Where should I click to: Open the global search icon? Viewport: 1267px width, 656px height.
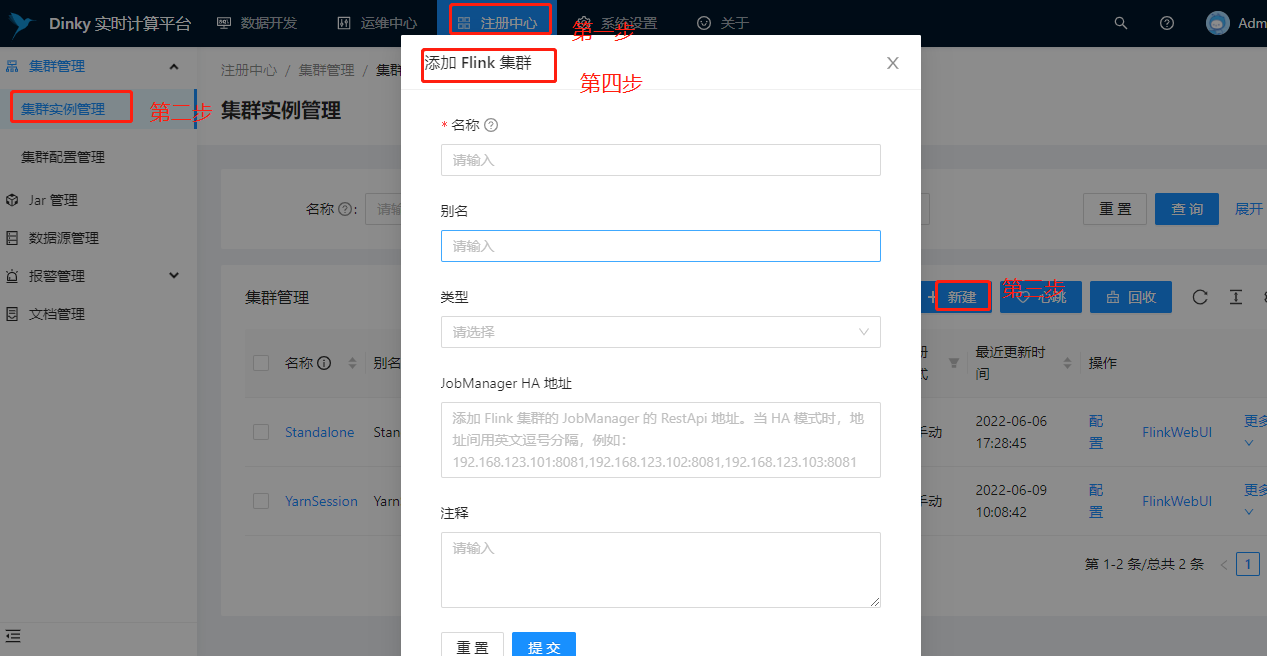click(x=1120, y=22)
